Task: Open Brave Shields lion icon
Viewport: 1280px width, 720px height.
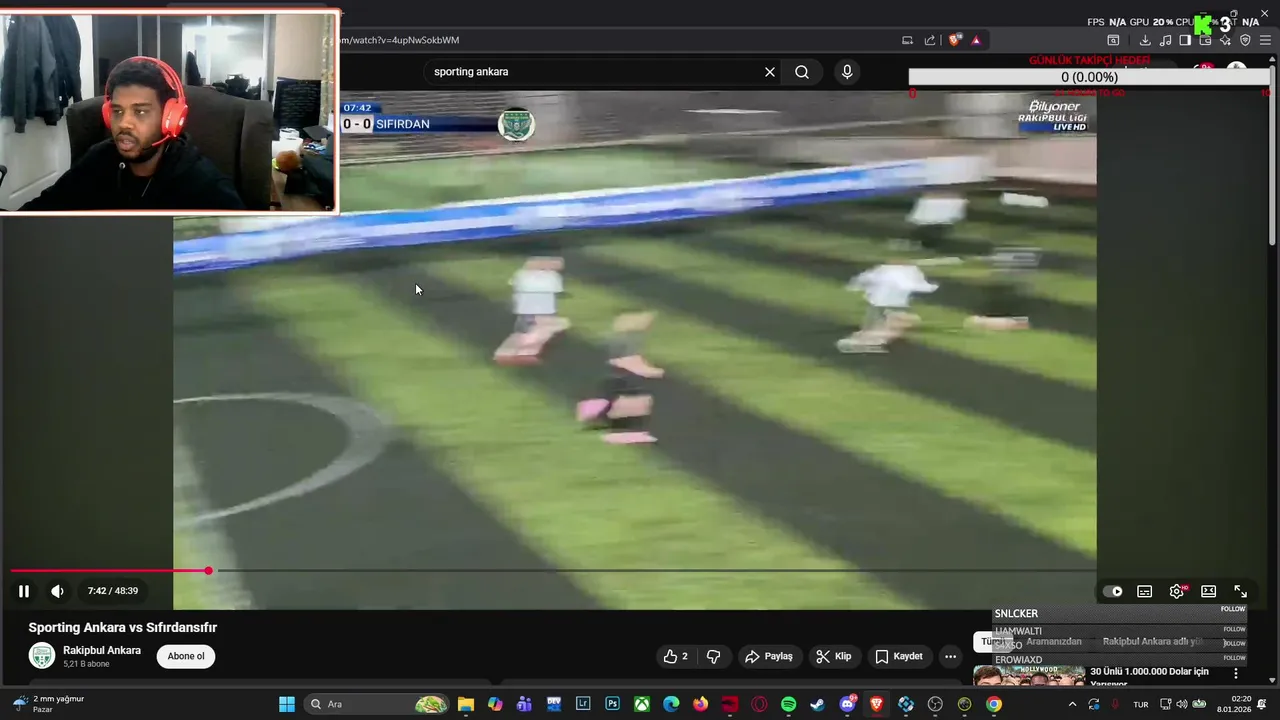Action: (955, 40)
